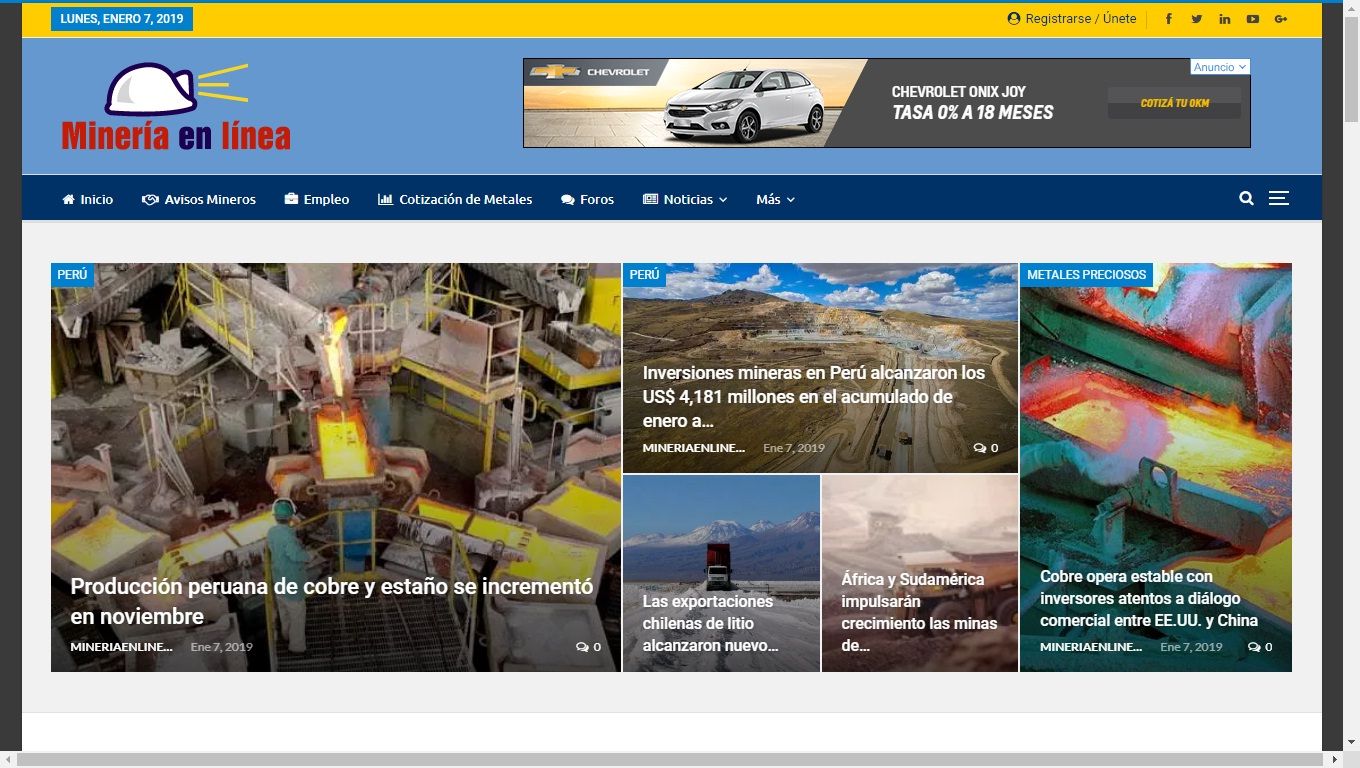Click the Minería en línea logo
The image size is (1360, 768).
point(176,108)
